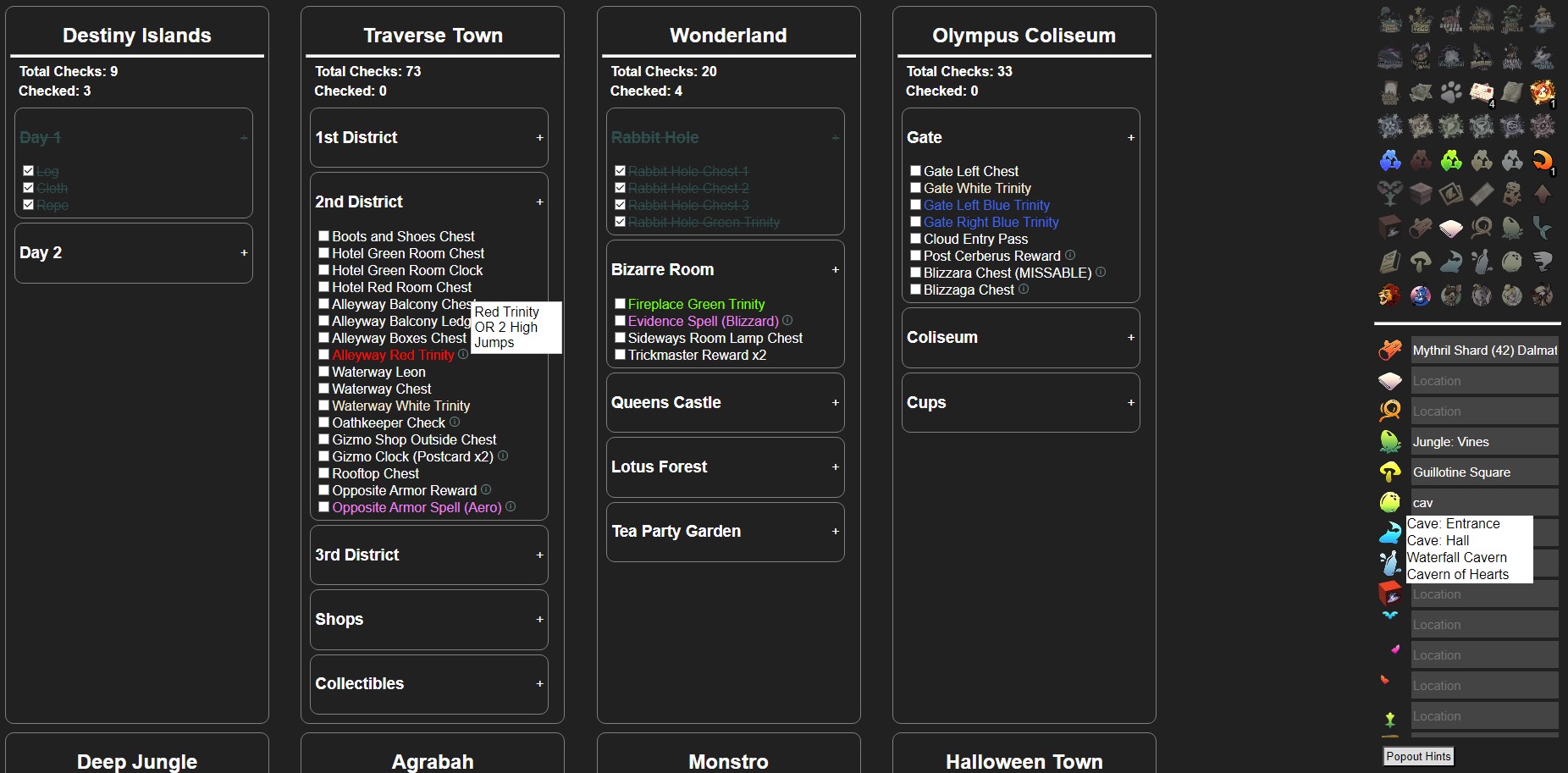
Task: Choose 'Cavern of Hearts' from the suggestion list
Action: (x=1469, y=575)
